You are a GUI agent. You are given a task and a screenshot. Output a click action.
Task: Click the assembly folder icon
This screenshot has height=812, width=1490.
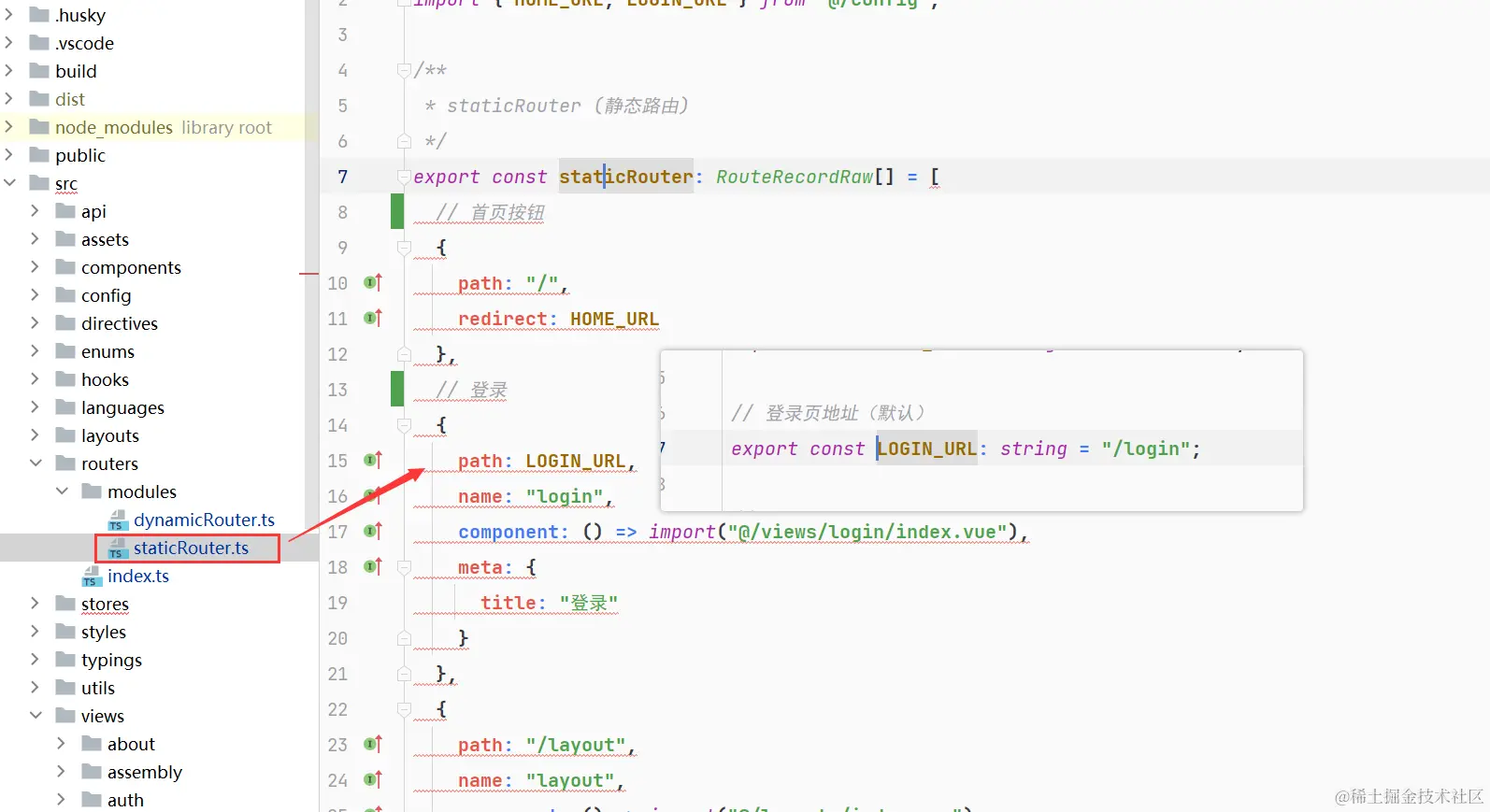(92, 772)
